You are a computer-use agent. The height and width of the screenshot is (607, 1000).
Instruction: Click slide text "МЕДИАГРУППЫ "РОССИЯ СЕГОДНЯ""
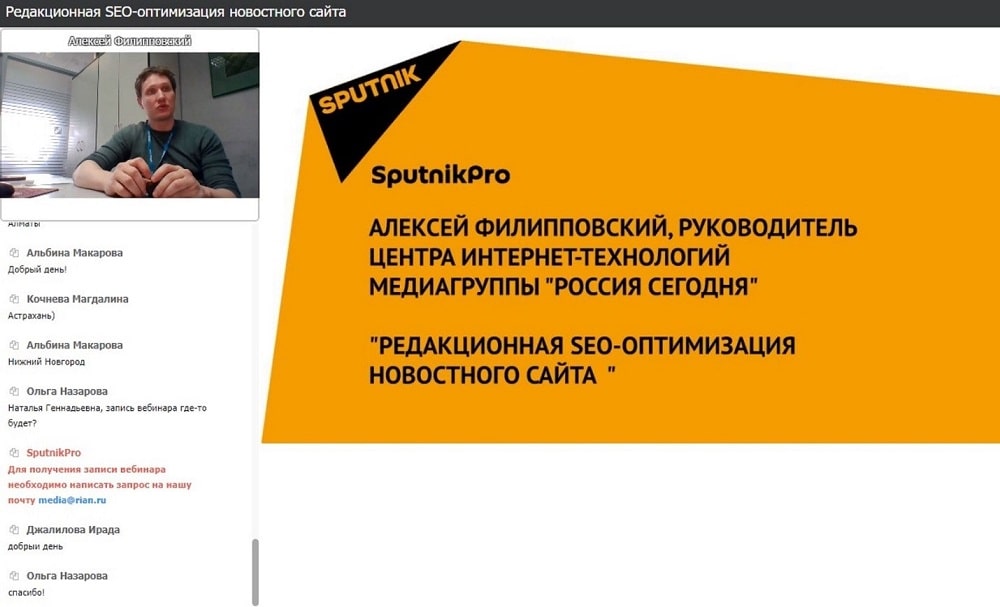564,287
